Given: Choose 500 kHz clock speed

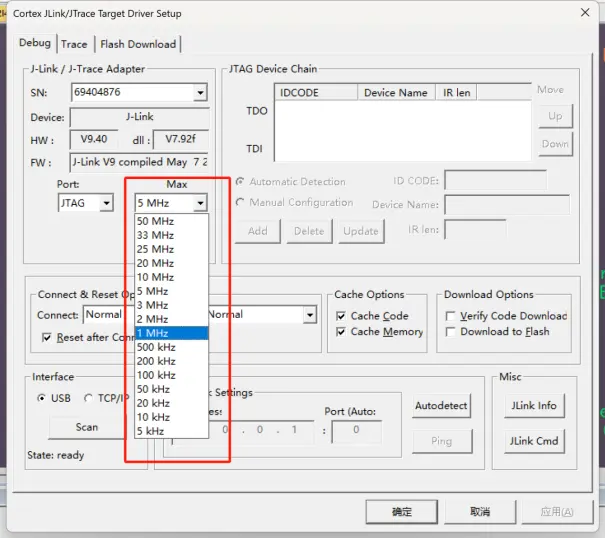Looking at the screenshot, I should [171, 347].
